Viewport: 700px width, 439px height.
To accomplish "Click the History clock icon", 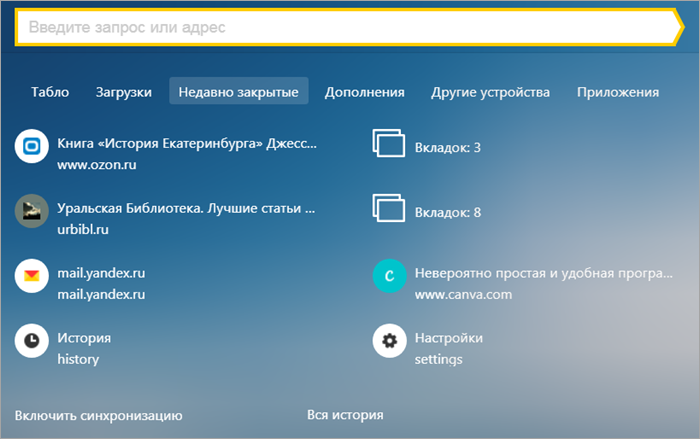I will [32, 341].
